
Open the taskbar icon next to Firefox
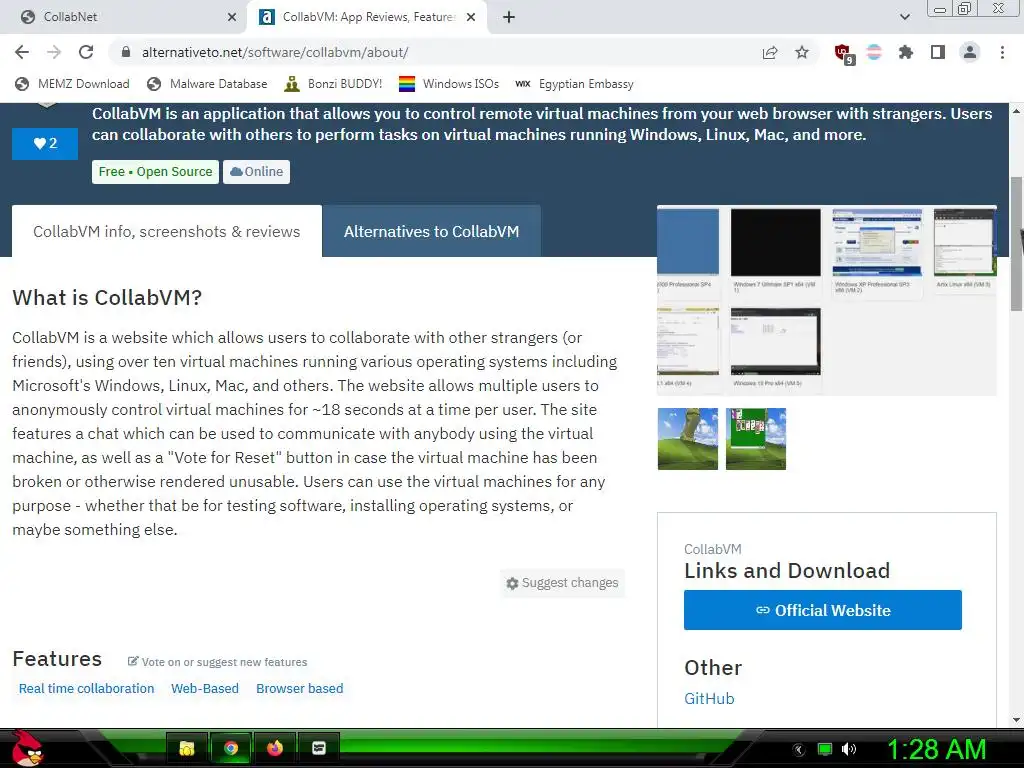coord(319,748)
